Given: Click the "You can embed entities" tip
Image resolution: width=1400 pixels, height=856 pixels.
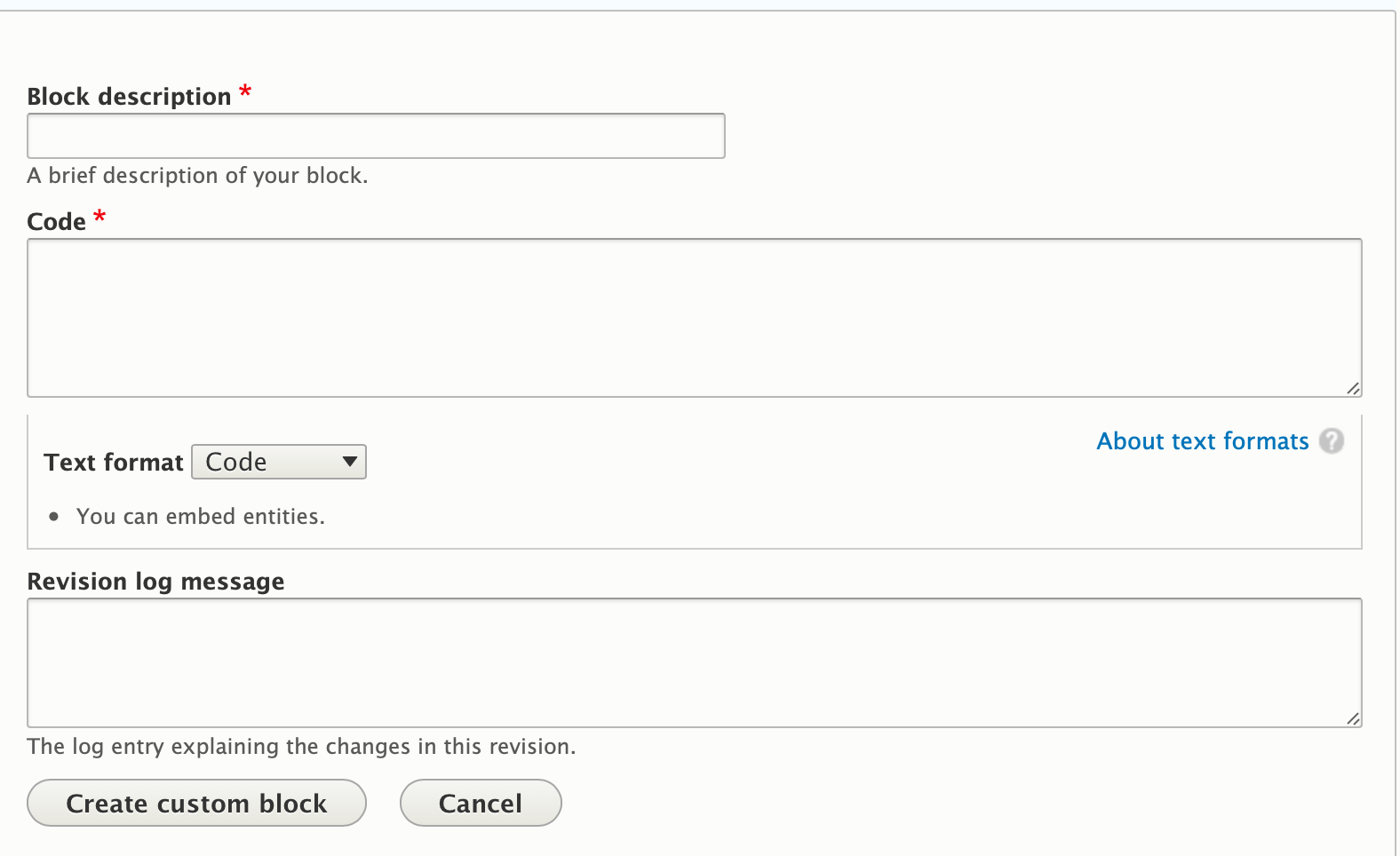Looking at the screenshot, I should coord(201,517).
